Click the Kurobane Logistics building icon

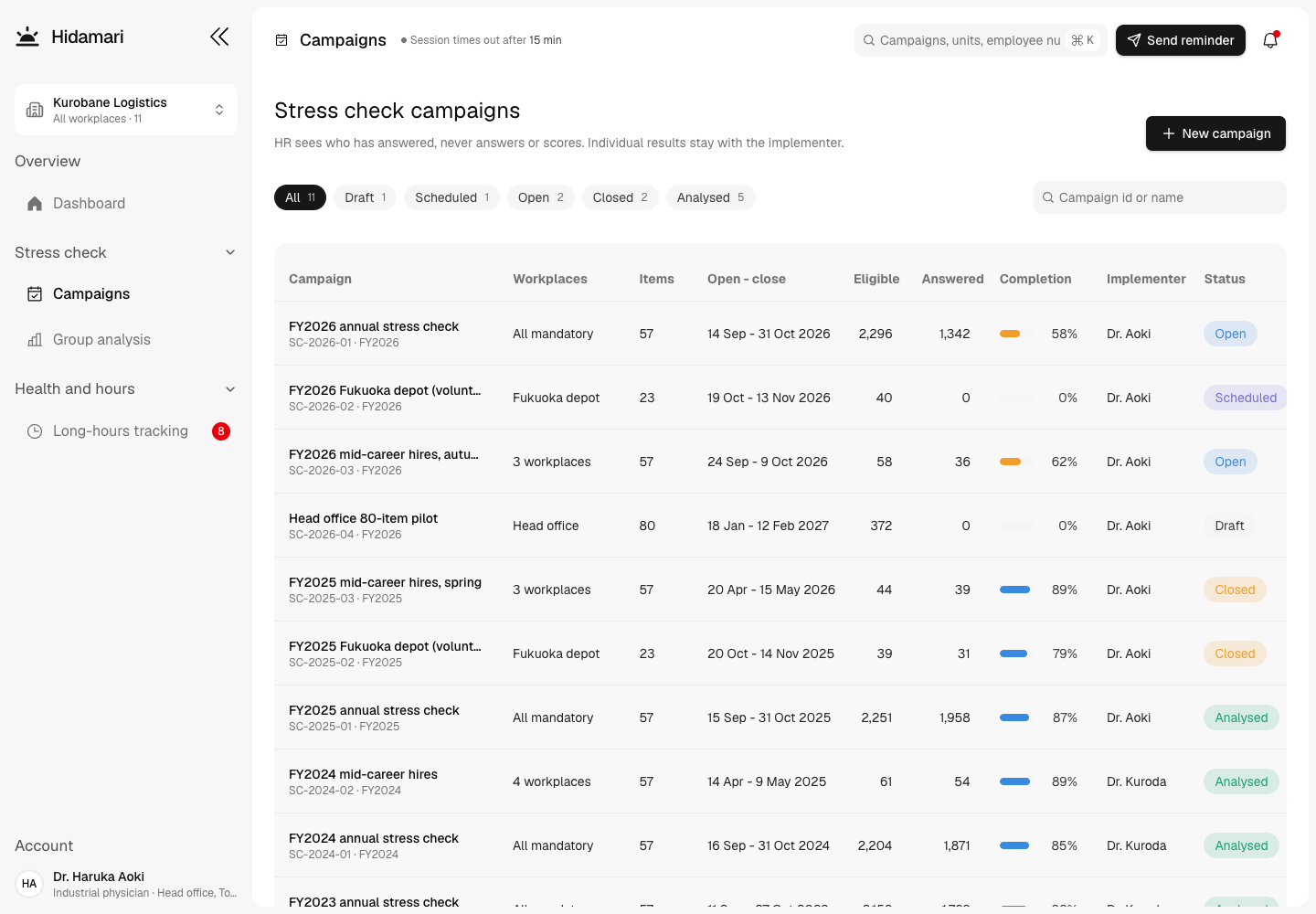coord(35,110)
